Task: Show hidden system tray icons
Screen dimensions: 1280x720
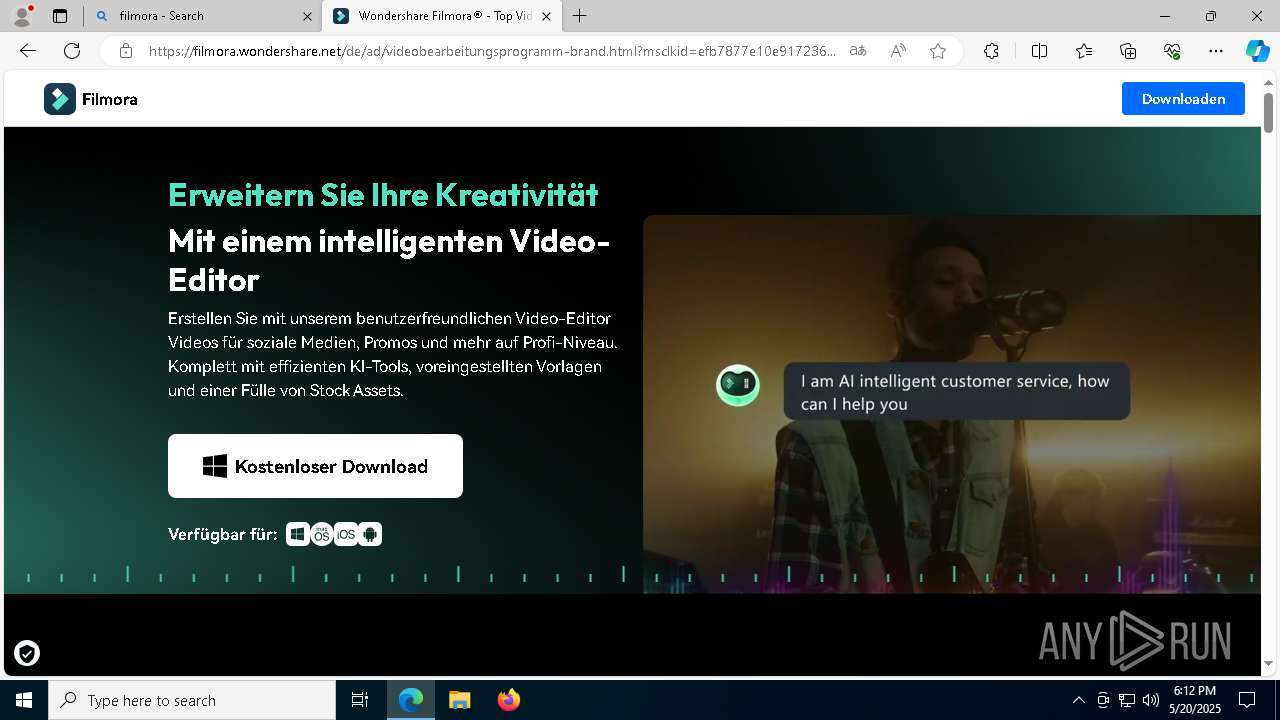Action: 1078,700
